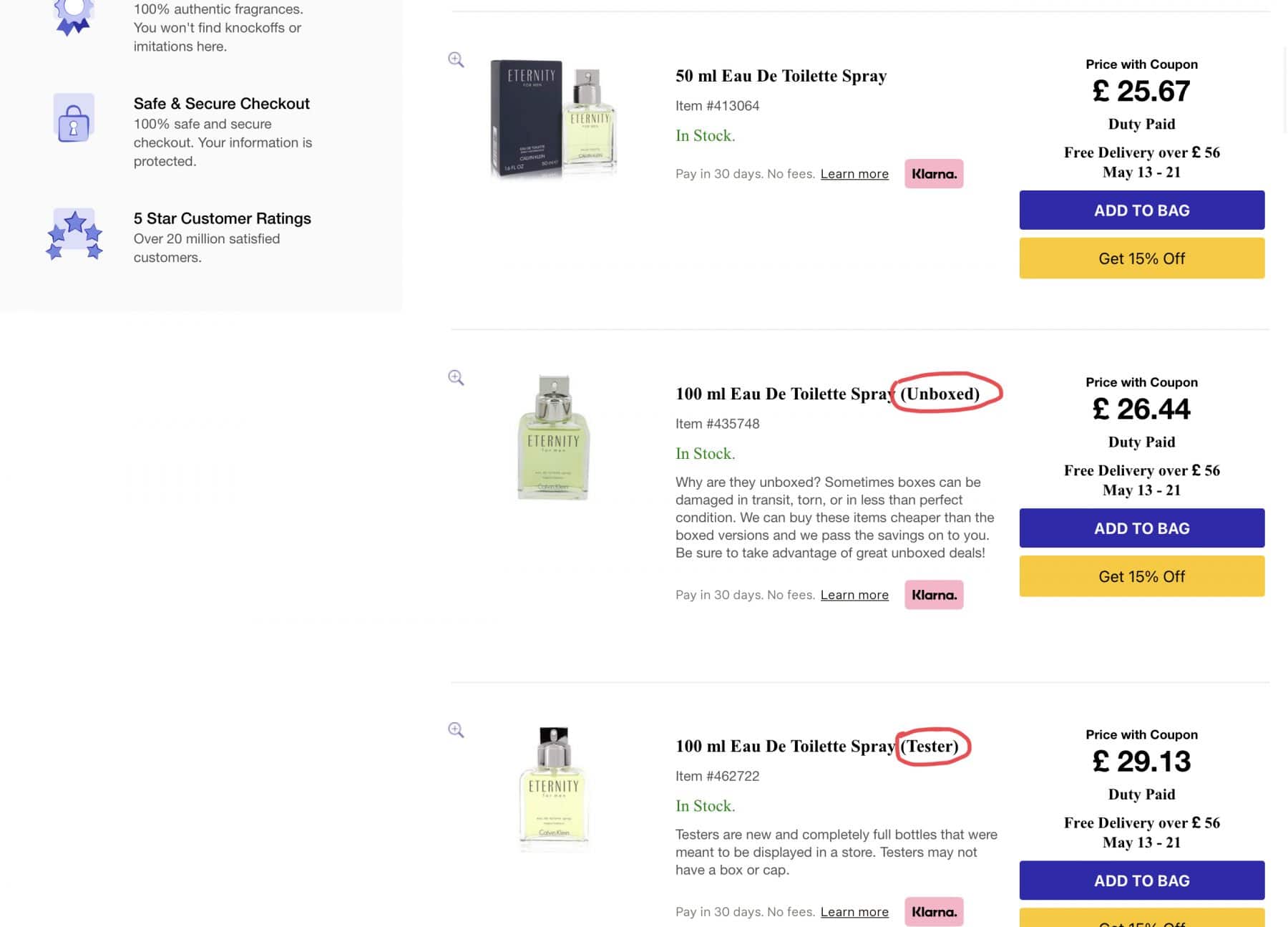
Task: Select the Klarna badge on the Tester listing
Action: (933, 911)
